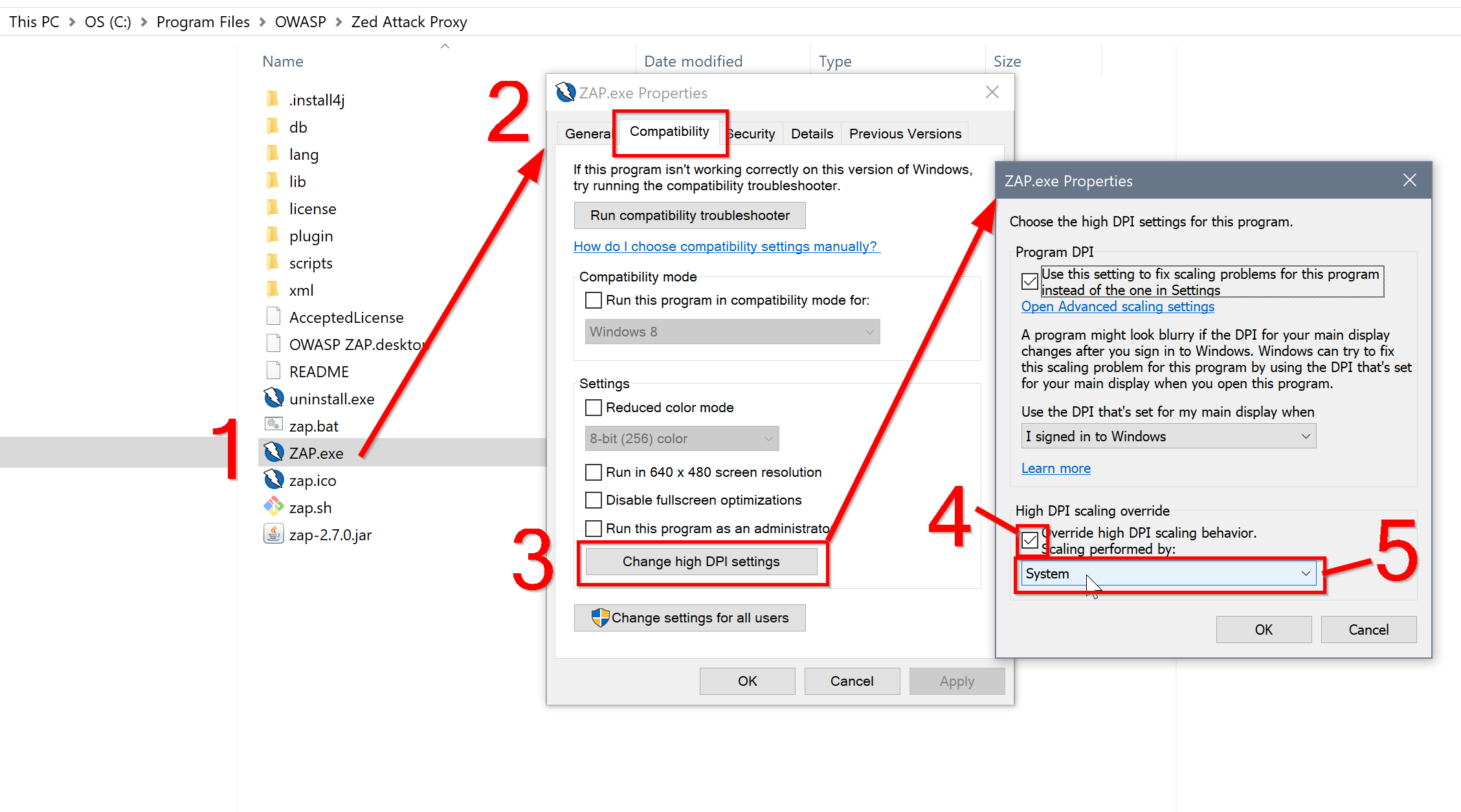1461x812 pixels.
Task: Select the zap.bat batch file icon
Action: (273, 425)
